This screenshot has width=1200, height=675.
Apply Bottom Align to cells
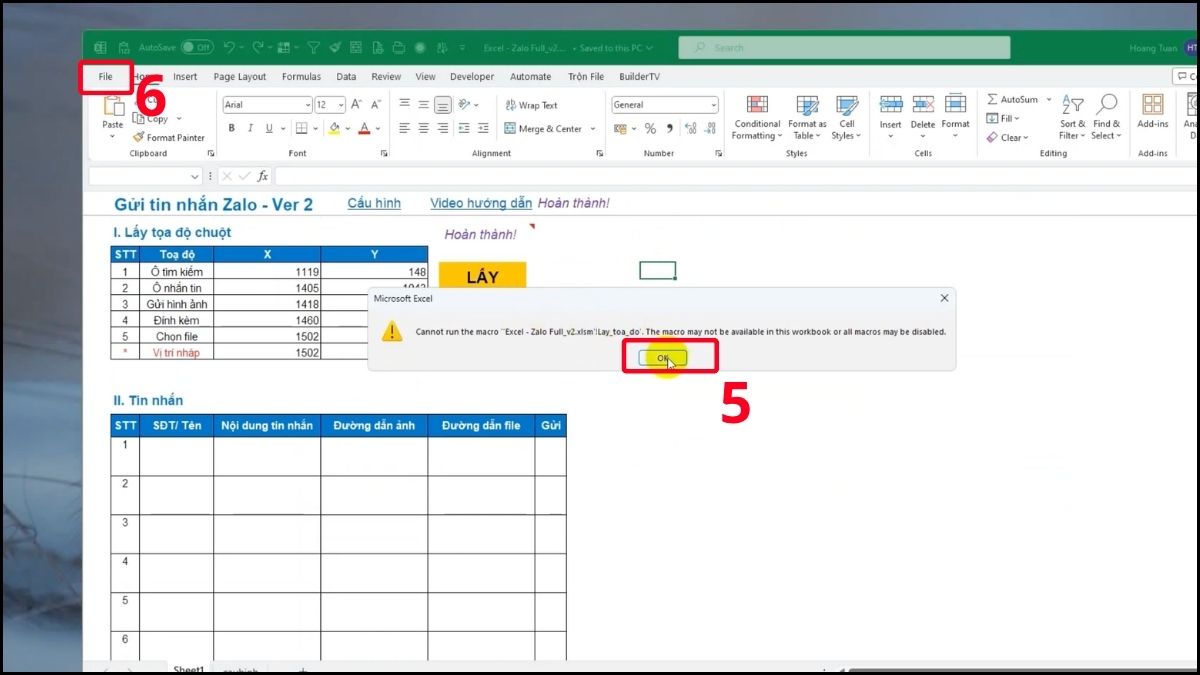click(x=442, y=105)
